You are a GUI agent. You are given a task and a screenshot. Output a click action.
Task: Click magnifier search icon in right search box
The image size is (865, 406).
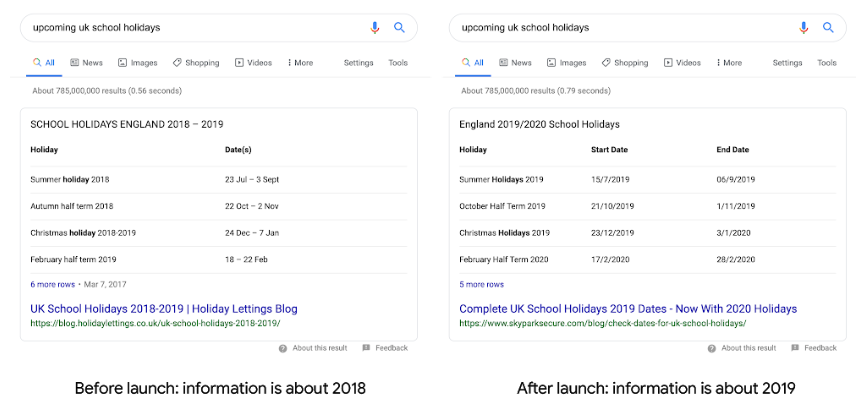[828, 28]
